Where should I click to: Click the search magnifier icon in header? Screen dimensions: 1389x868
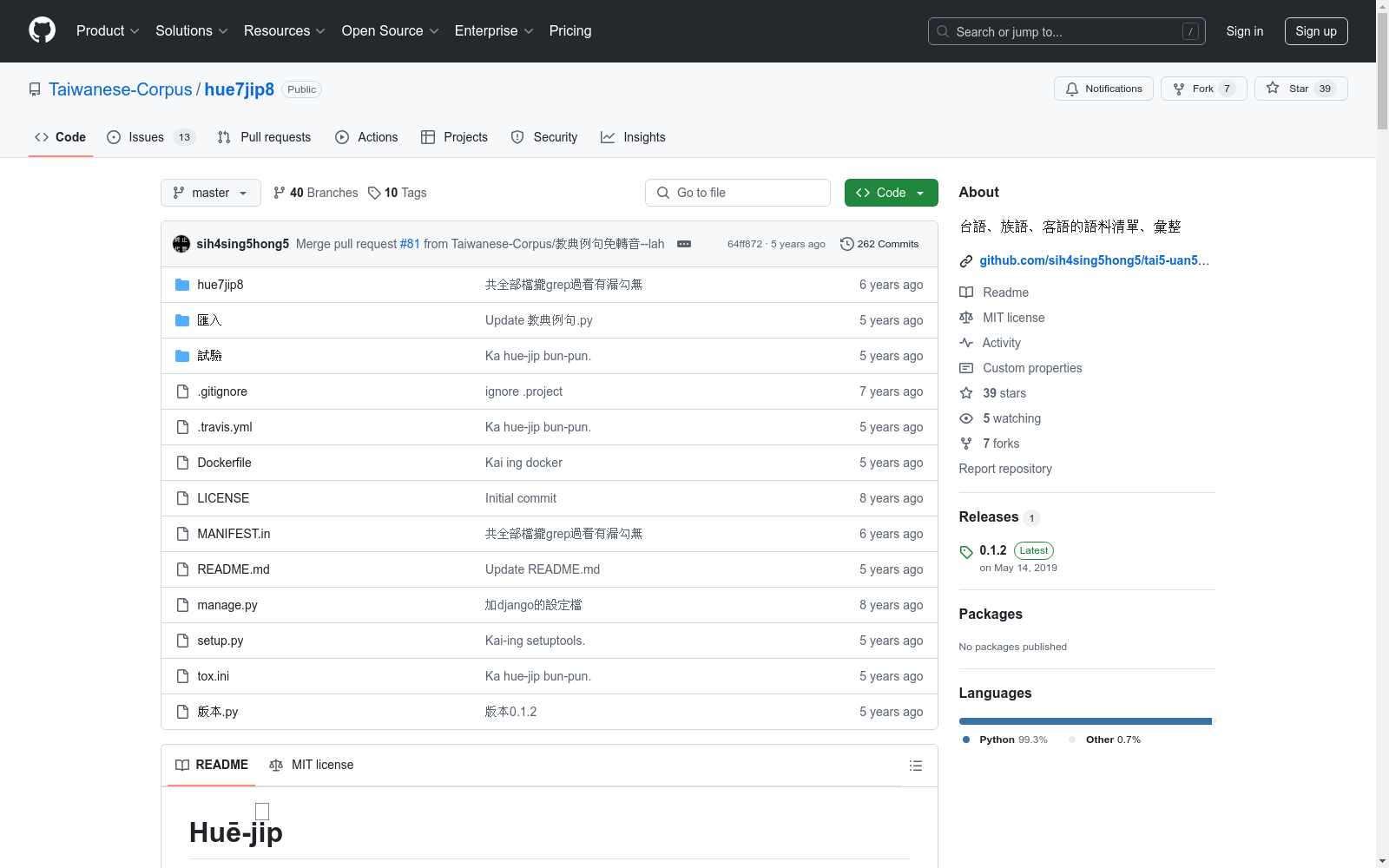coord(943,31)
